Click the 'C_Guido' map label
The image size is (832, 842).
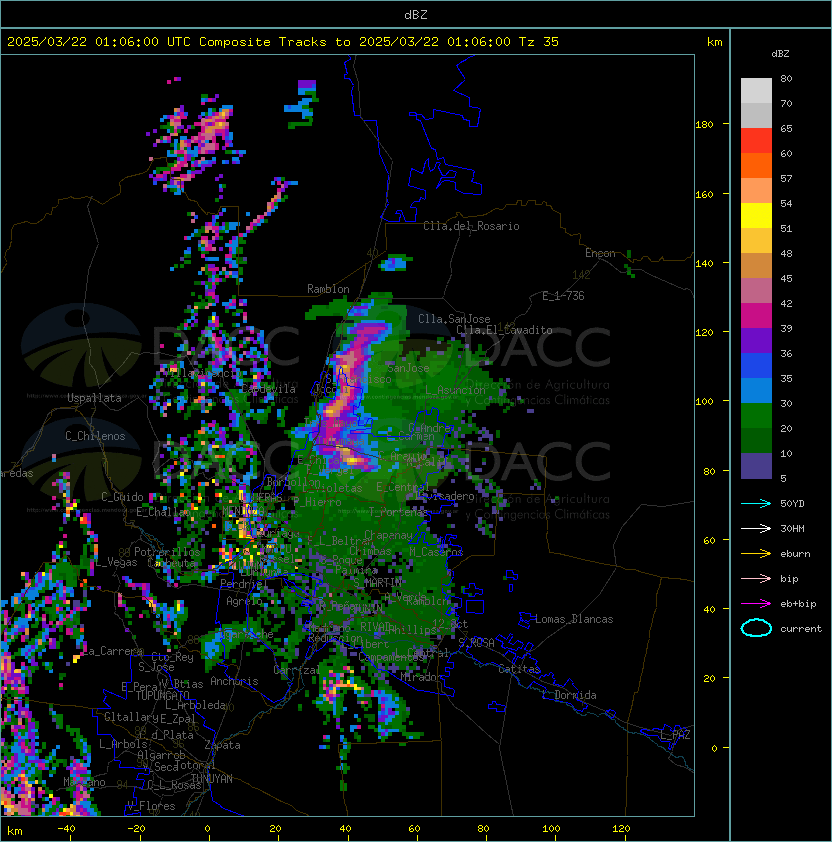click(122, 497)
